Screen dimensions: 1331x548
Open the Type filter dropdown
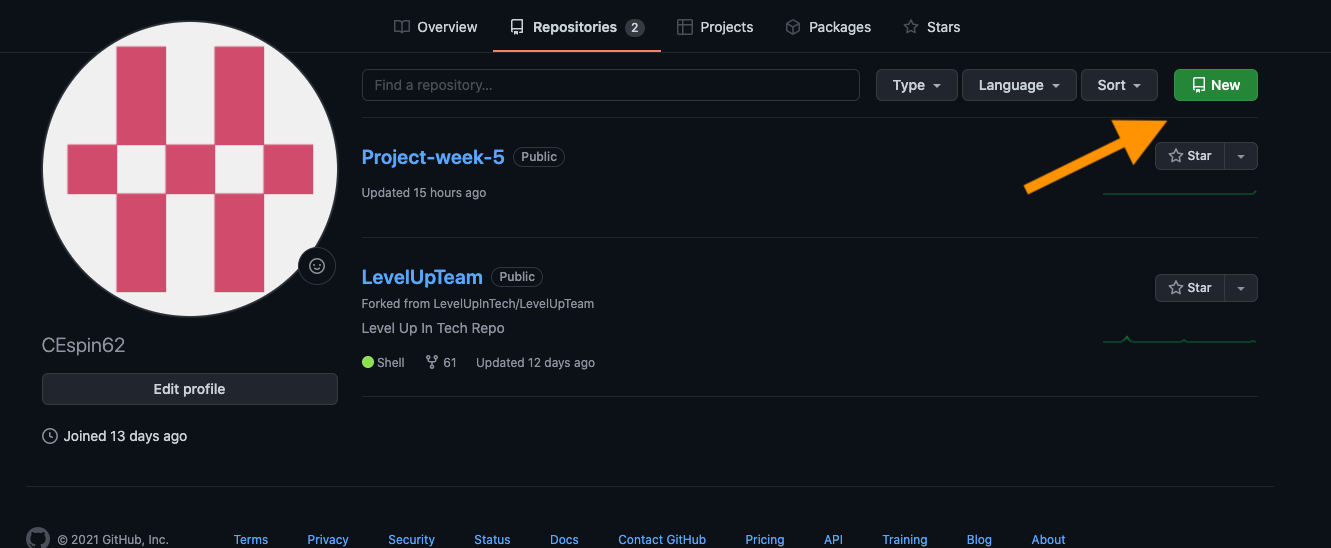tap(917, 85)
